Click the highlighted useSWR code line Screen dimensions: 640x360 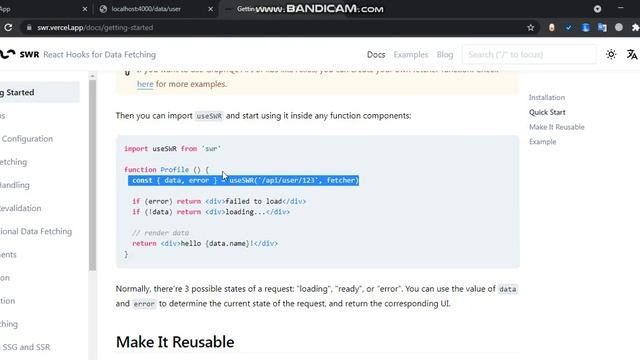(x=243, y=180)
